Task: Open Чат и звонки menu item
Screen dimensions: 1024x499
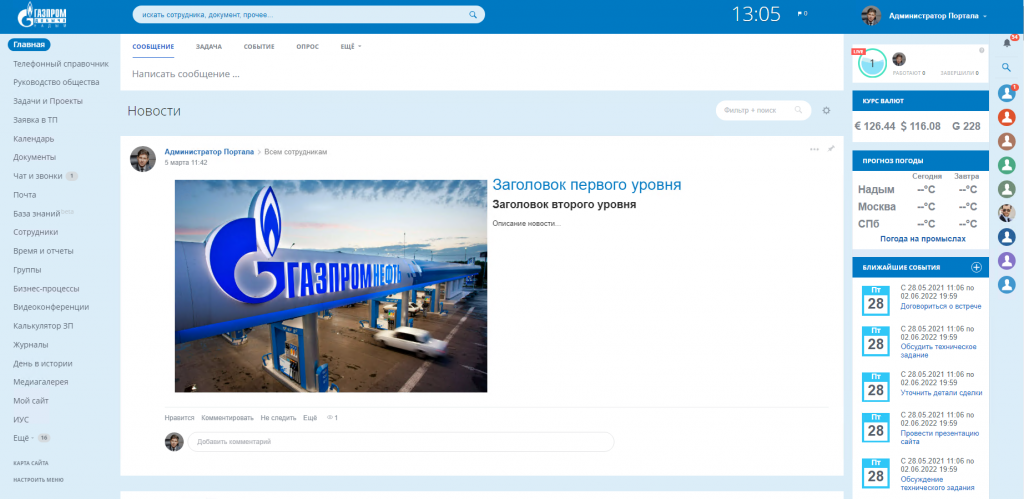Action: (38, 176)
